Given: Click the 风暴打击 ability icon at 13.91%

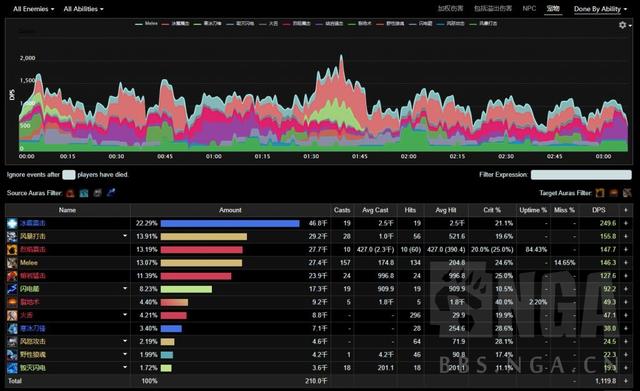Looking at the screenshot, I should point(12,236).
